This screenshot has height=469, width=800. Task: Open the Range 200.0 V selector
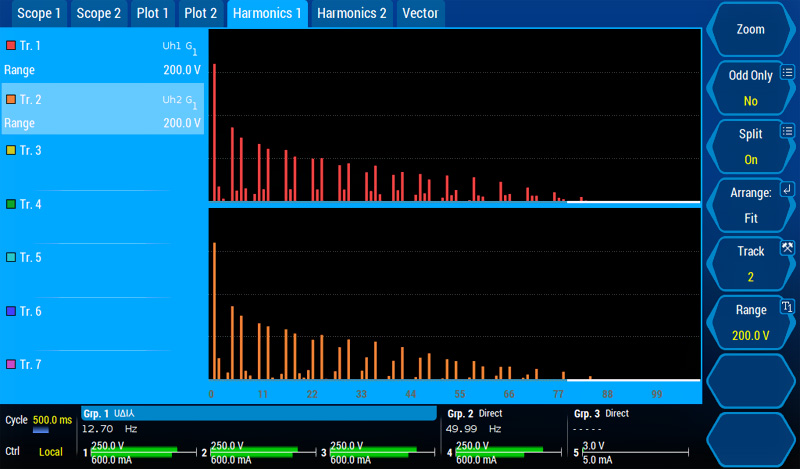[750, 323]
